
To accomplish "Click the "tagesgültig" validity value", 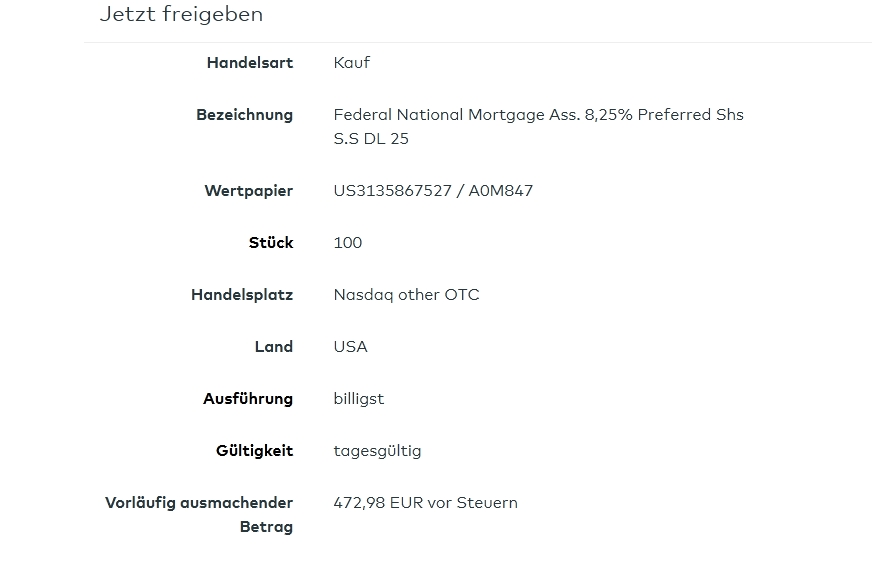I will coord(377,451).
